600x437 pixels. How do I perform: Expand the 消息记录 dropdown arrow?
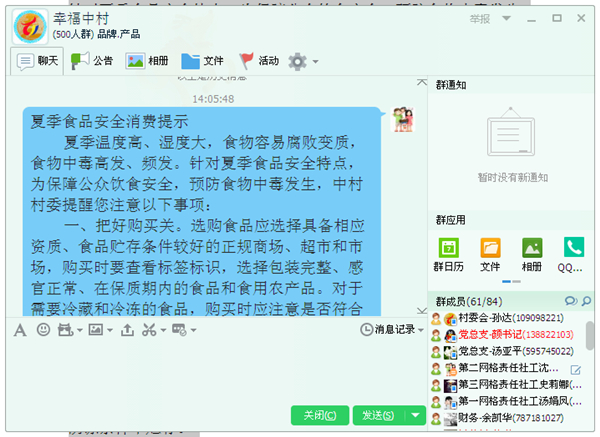421,330
